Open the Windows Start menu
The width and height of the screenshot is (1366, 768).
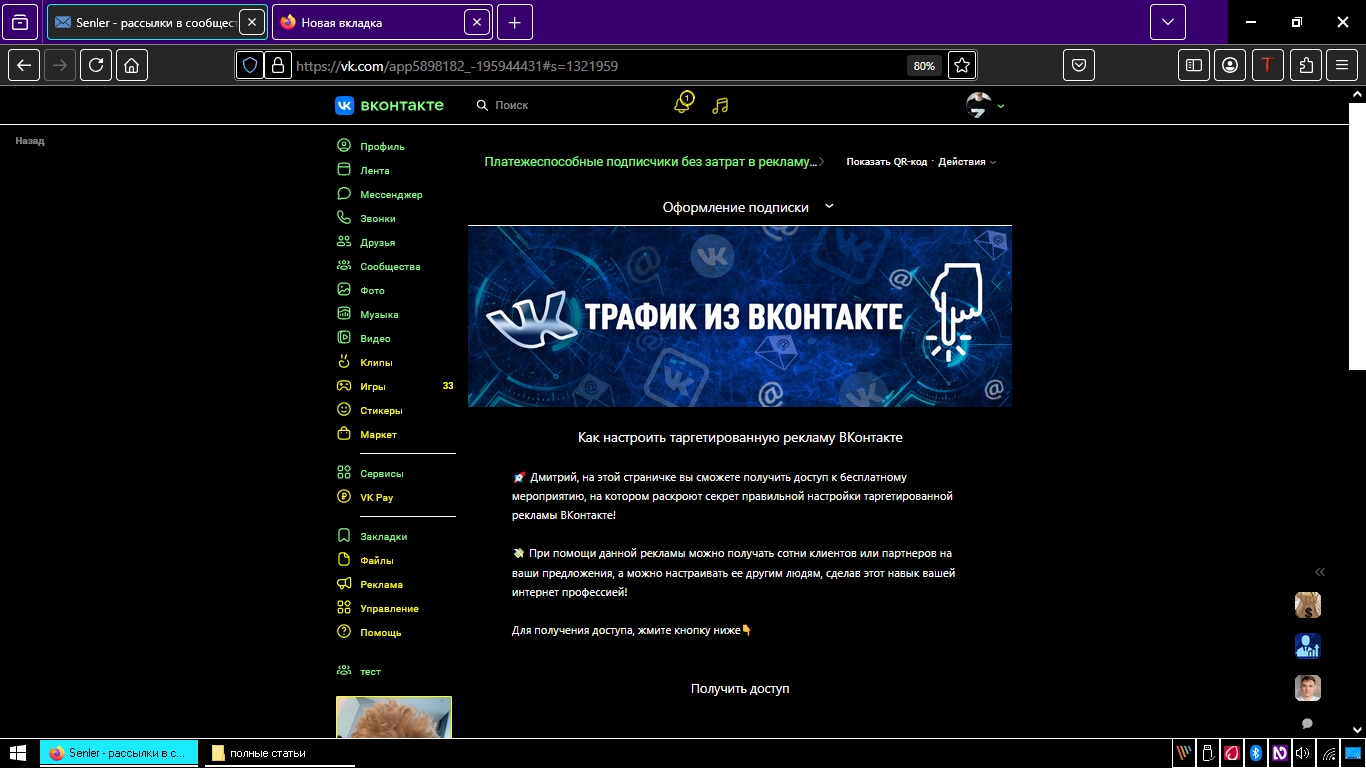(18, 752)
